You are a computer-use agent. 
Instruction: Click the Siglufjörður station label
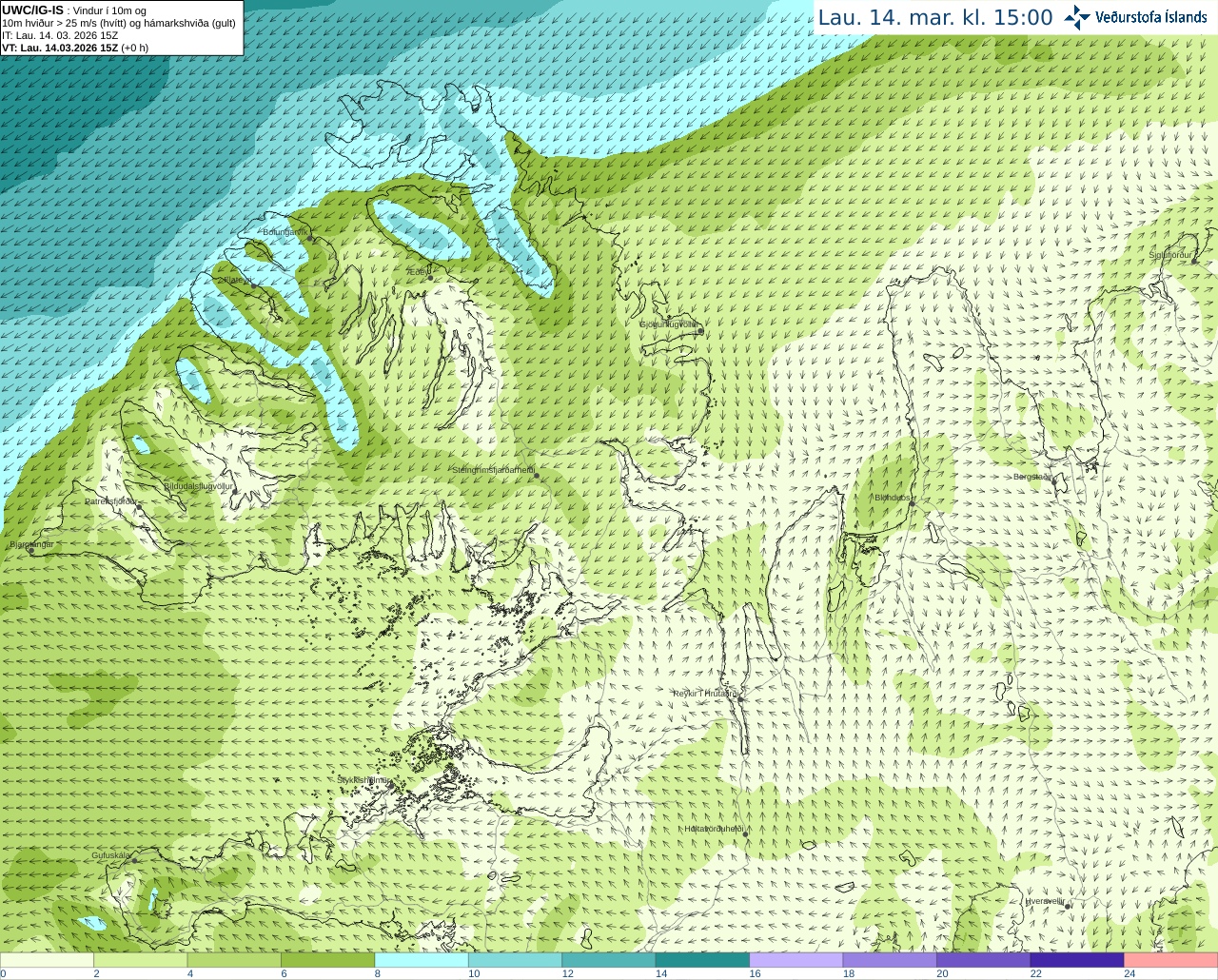(1170, 255)
